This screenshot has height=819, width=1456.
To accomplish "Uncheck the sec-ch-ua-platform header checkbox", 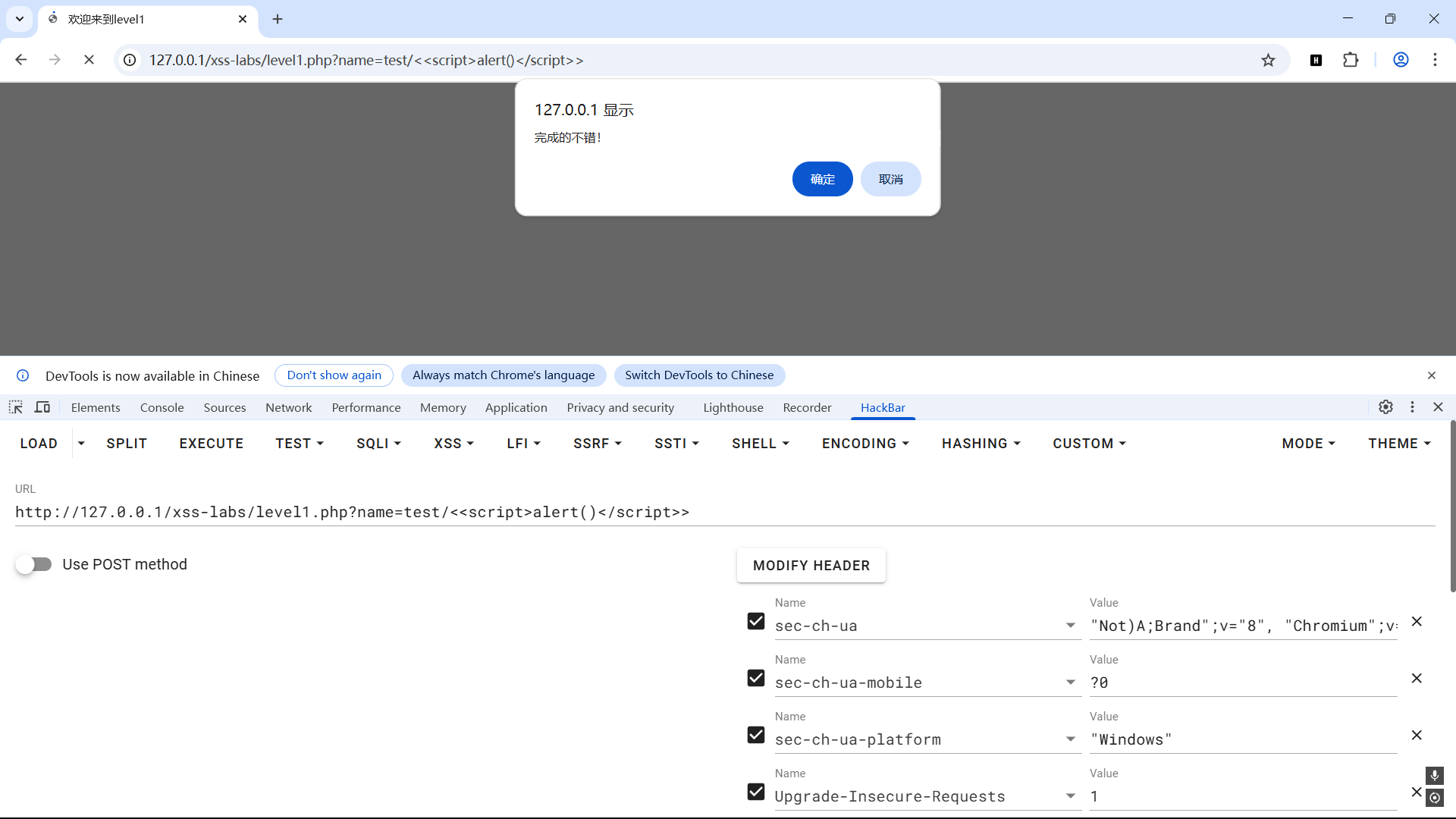I will pyautogui.click(x=756, y=735).
